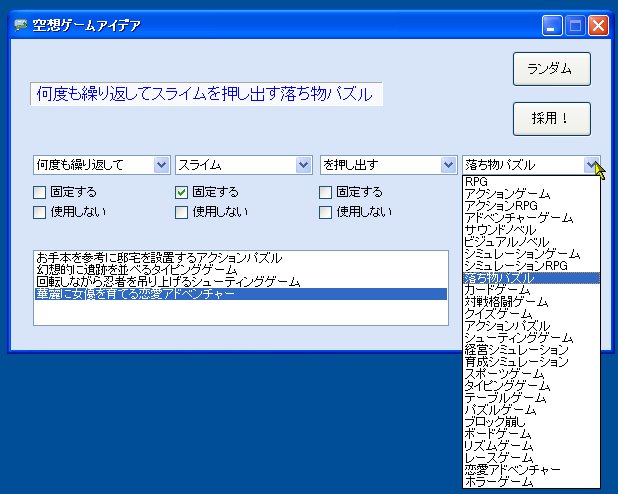Viewport: 618px width, 494px height.
Task: Check 使用しない under 何度も繰り返して
Action: point(39,212)
